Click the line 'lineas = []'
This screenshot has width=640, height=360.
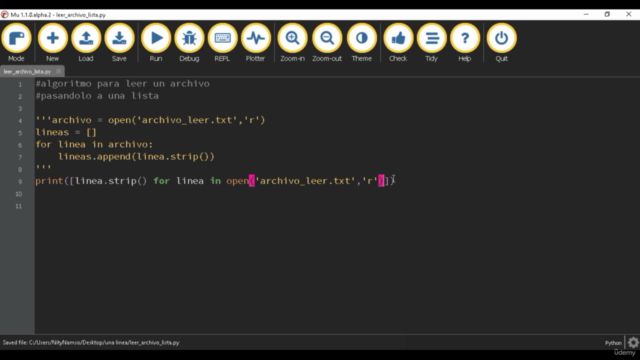66,132
